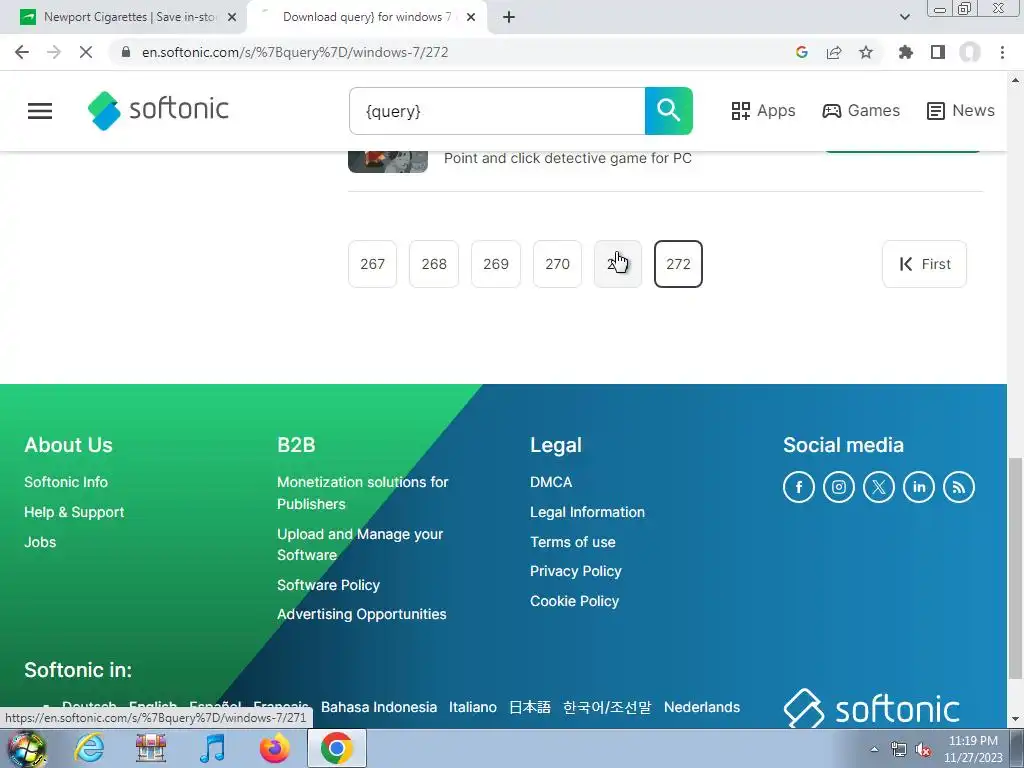Open the Chrome extensions puzzle icon

(906, 52)
